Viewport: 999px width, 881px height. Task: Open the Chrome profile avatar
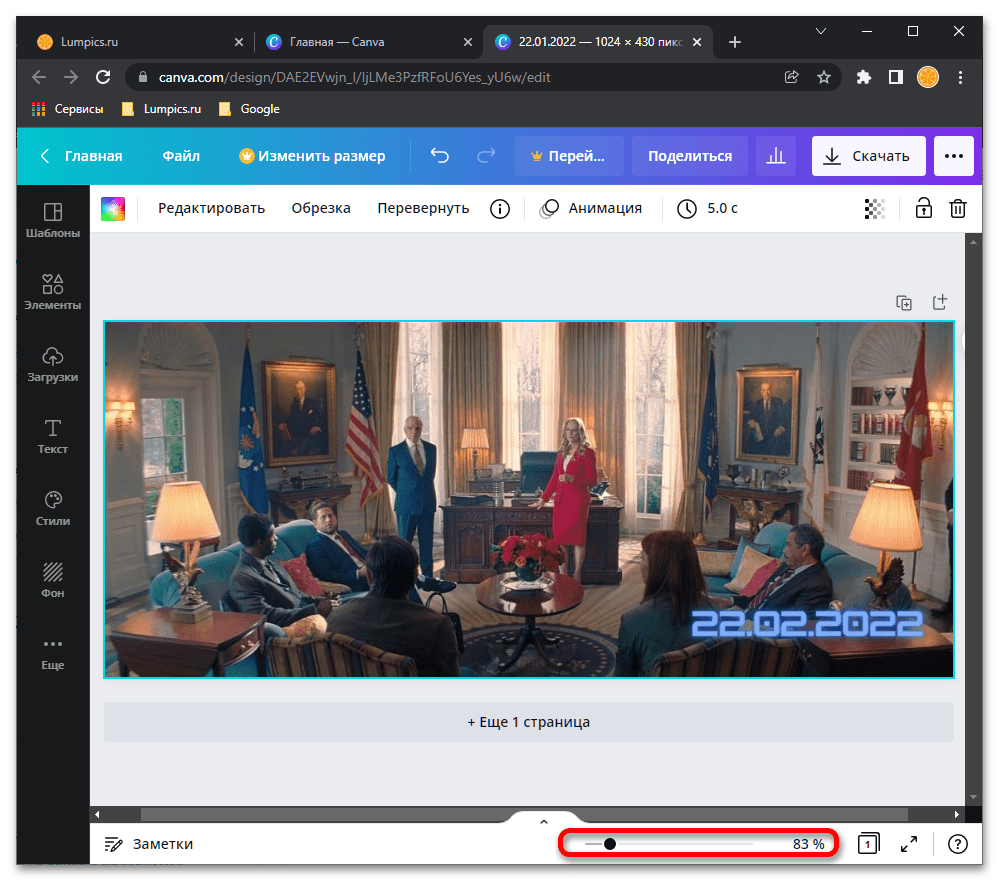coord(928,77)
